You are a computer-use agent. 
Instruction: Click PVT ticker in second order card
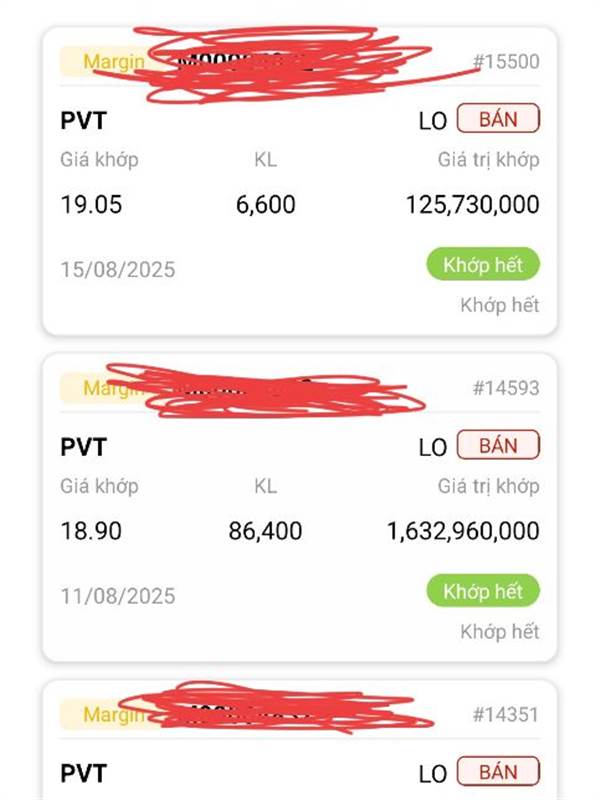point(83,447)
